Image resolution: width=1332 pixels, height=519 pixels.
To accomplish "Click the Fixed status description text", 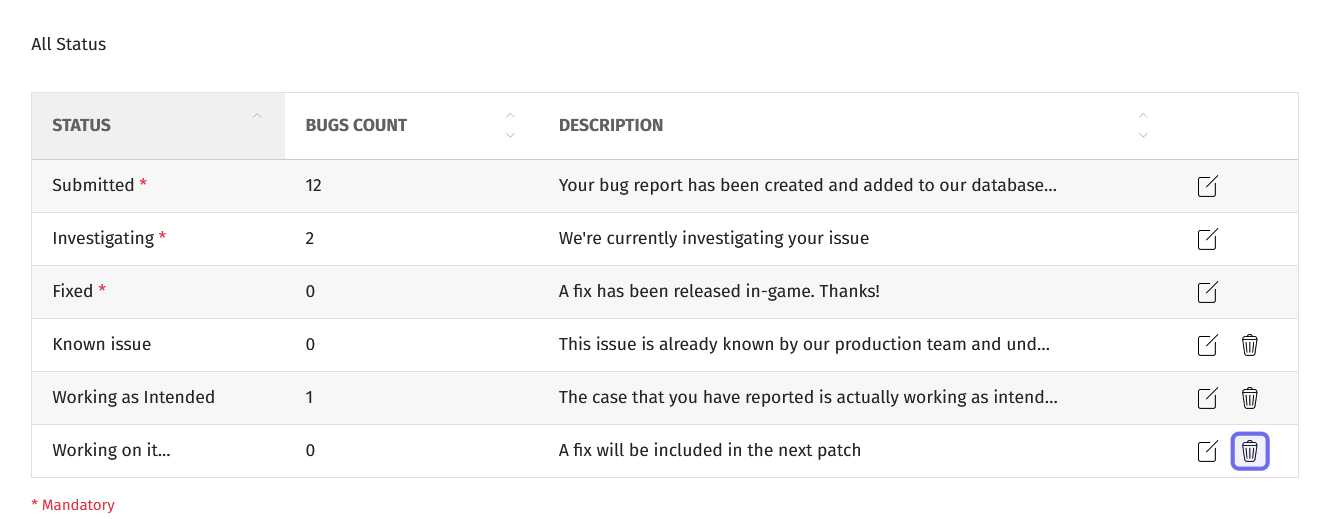I will pos(719,291).
